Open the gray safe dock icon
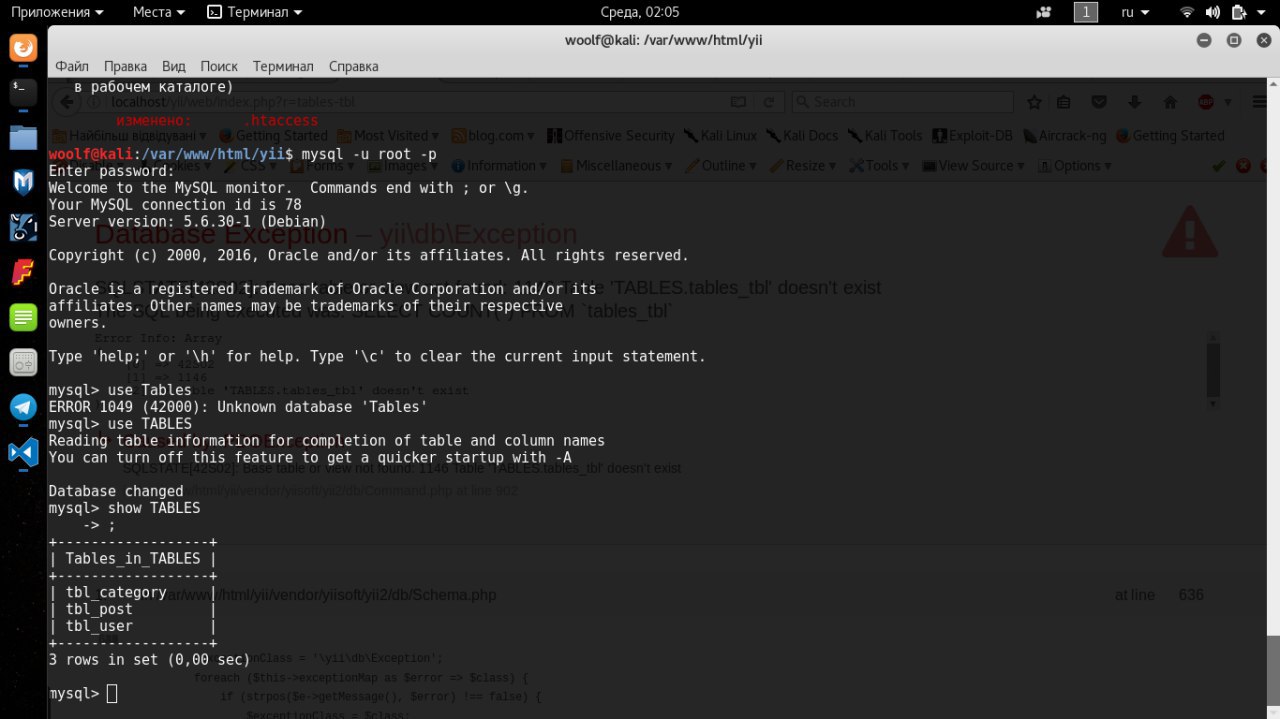Viewport: 1280px width, 719px height. tap(23, 363)
